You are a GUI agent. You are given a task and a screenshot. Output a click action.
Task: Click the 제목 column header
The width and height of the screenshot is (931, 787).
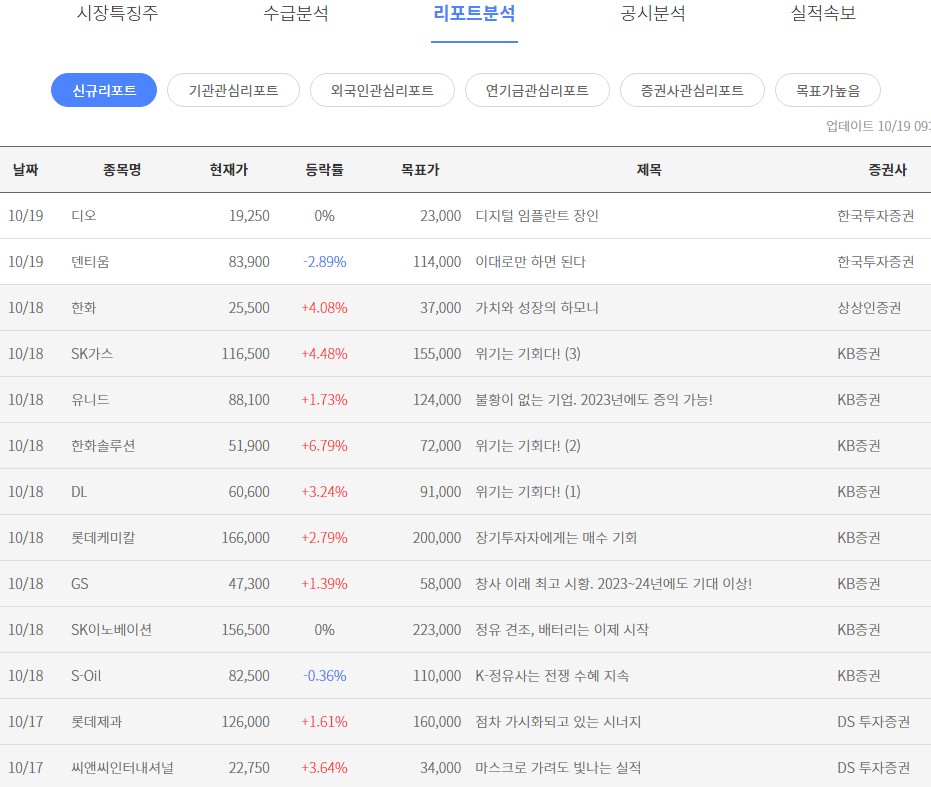pos(649,170)
